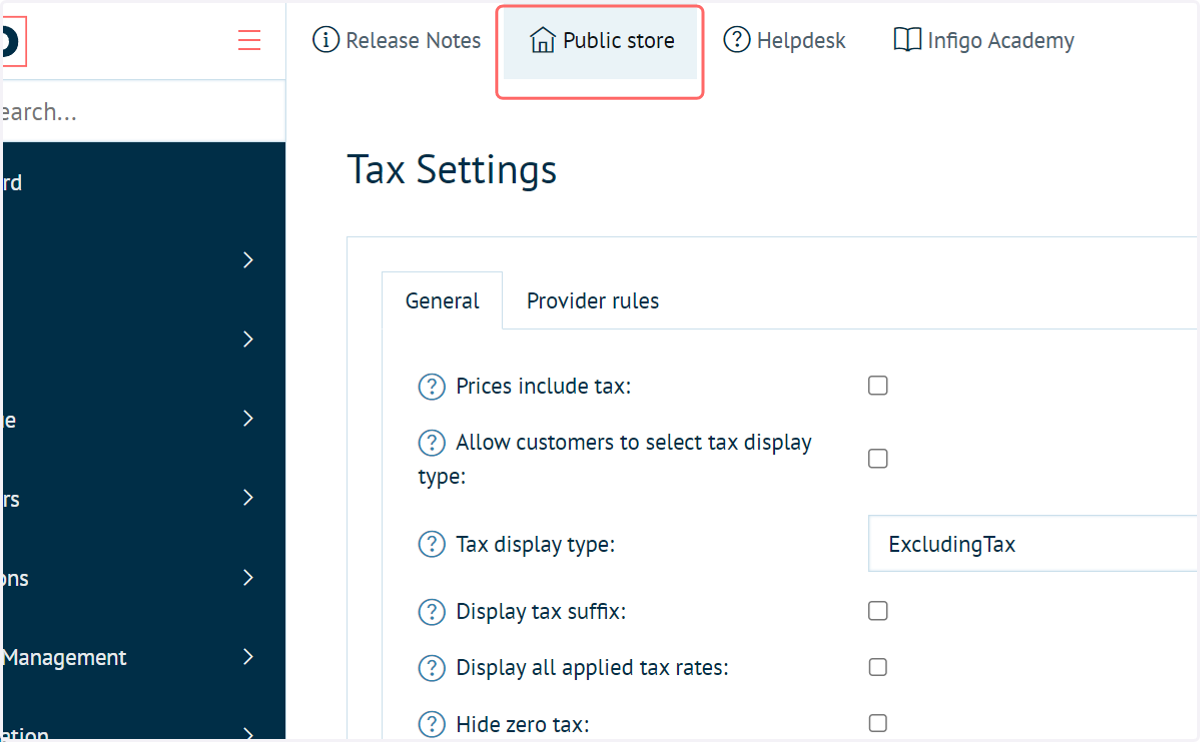
Task: Expand the first sidebar chevron below Dashboard
Action: pos(248,260)
